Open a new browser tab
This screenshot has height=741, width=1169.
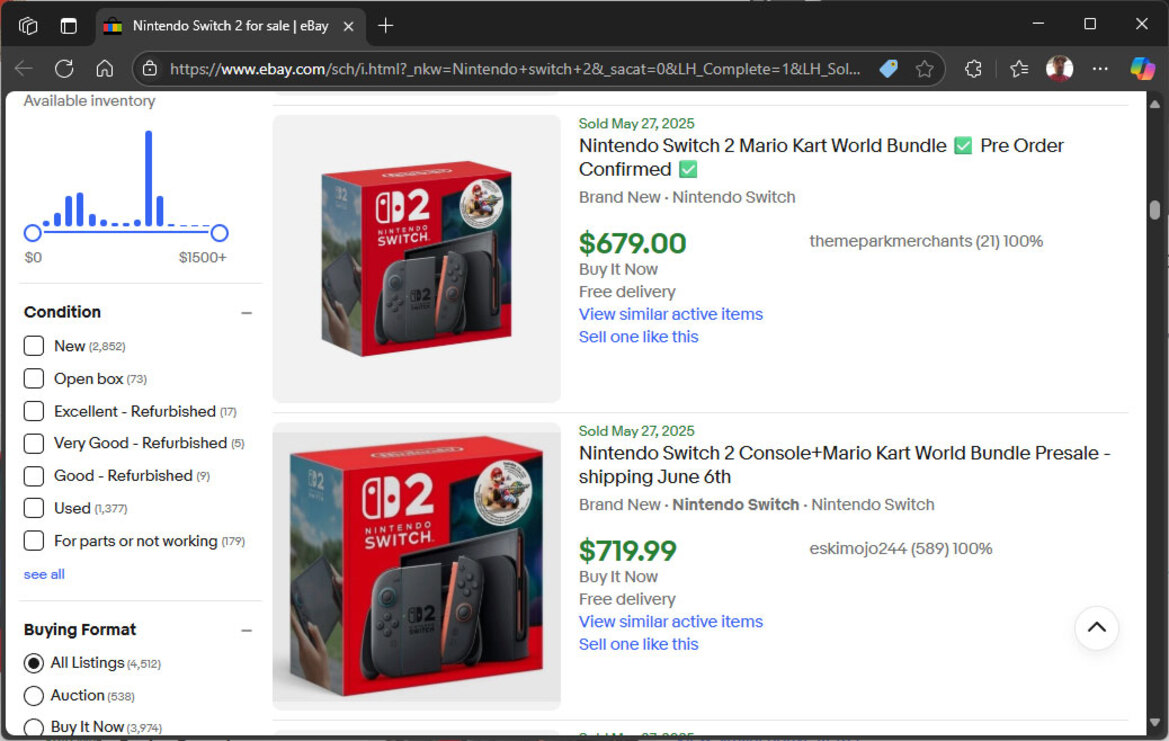click(x=385, y=26)
